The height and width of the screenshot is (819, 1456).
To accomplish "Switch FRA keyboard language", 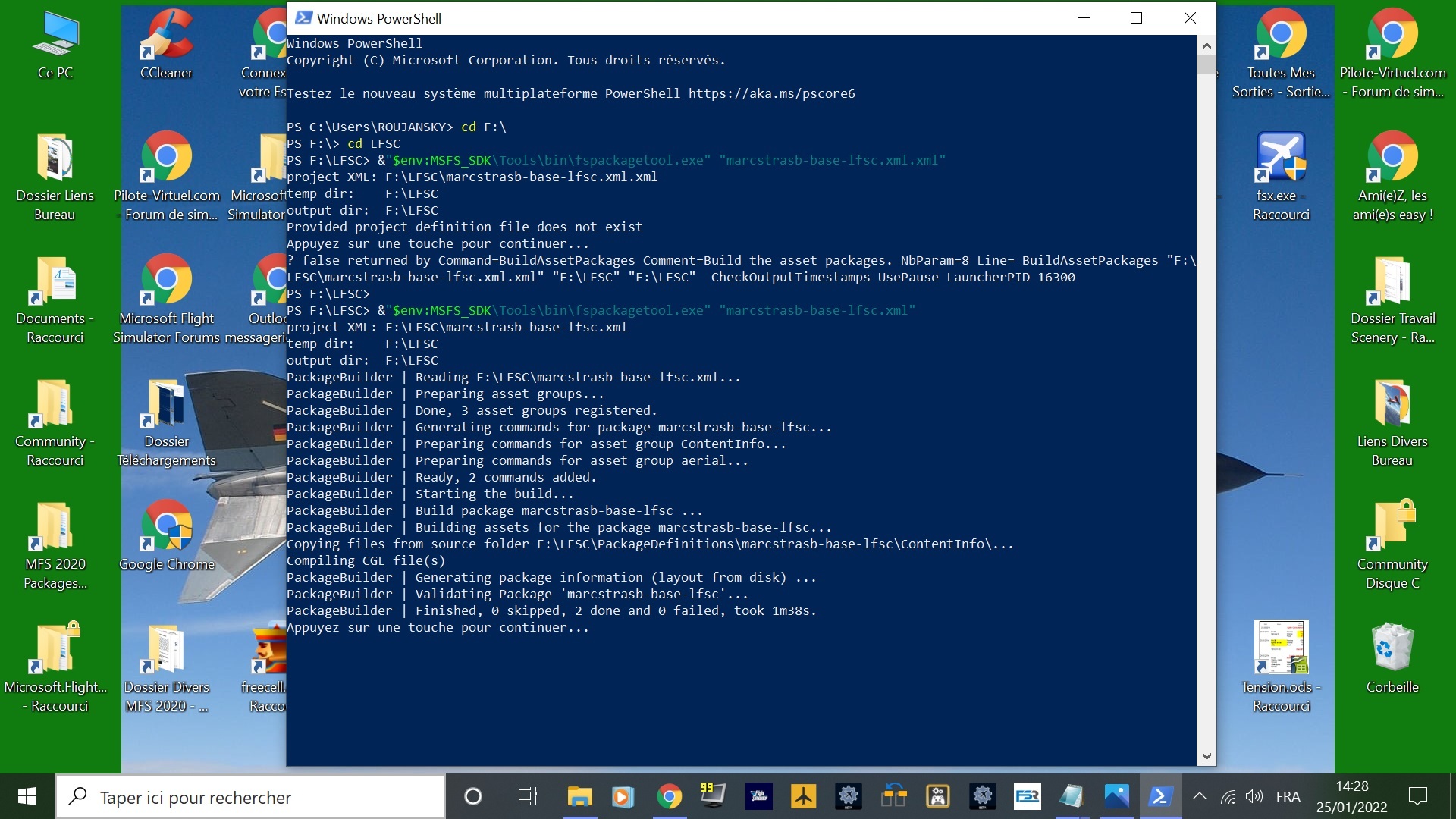I will pyautogui.click(x=1288, y=796).
